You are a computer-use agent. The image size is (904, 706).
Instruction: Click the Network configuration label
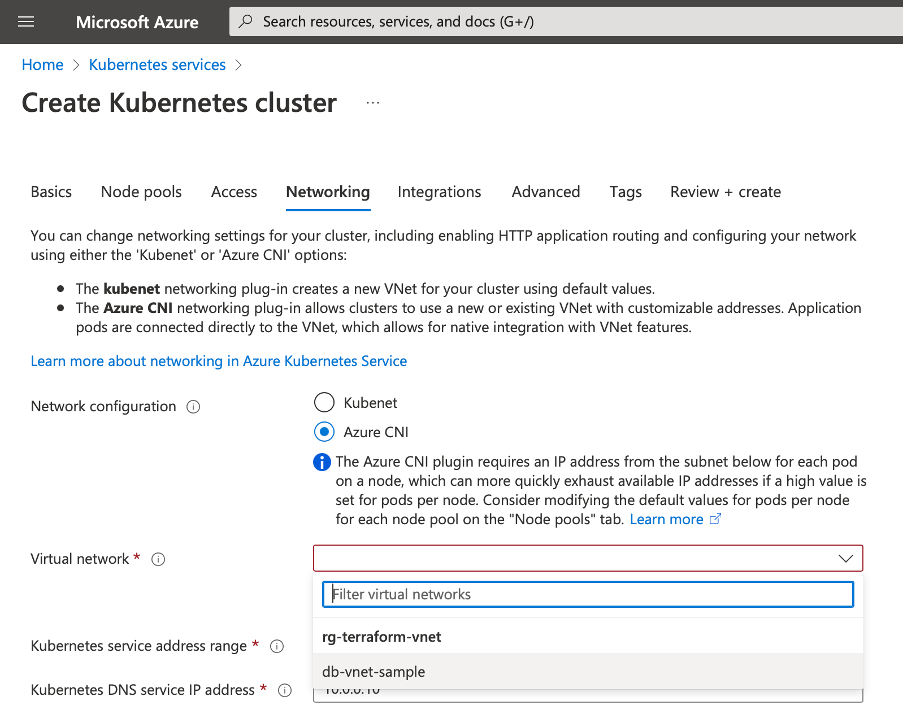[103, 406]
